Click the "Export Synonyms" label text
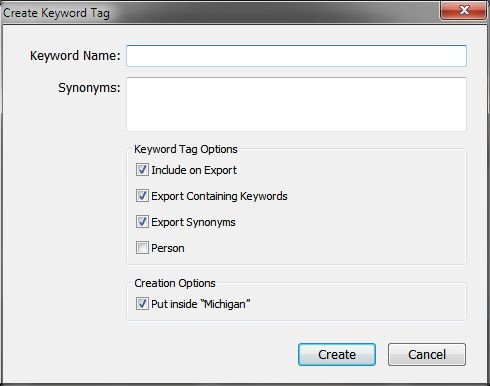This screenshot has width=490, height=386. click(193, 222)
